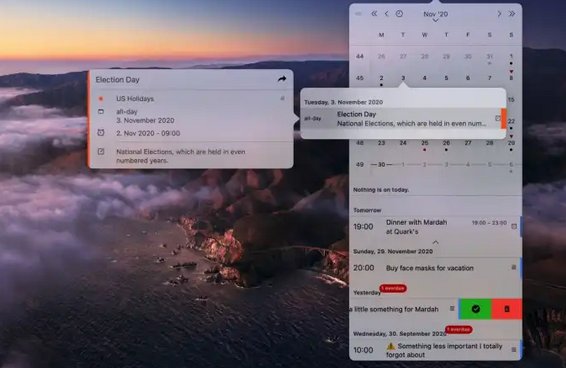Select Sunday November 29 in the calendar

point(511,143)
